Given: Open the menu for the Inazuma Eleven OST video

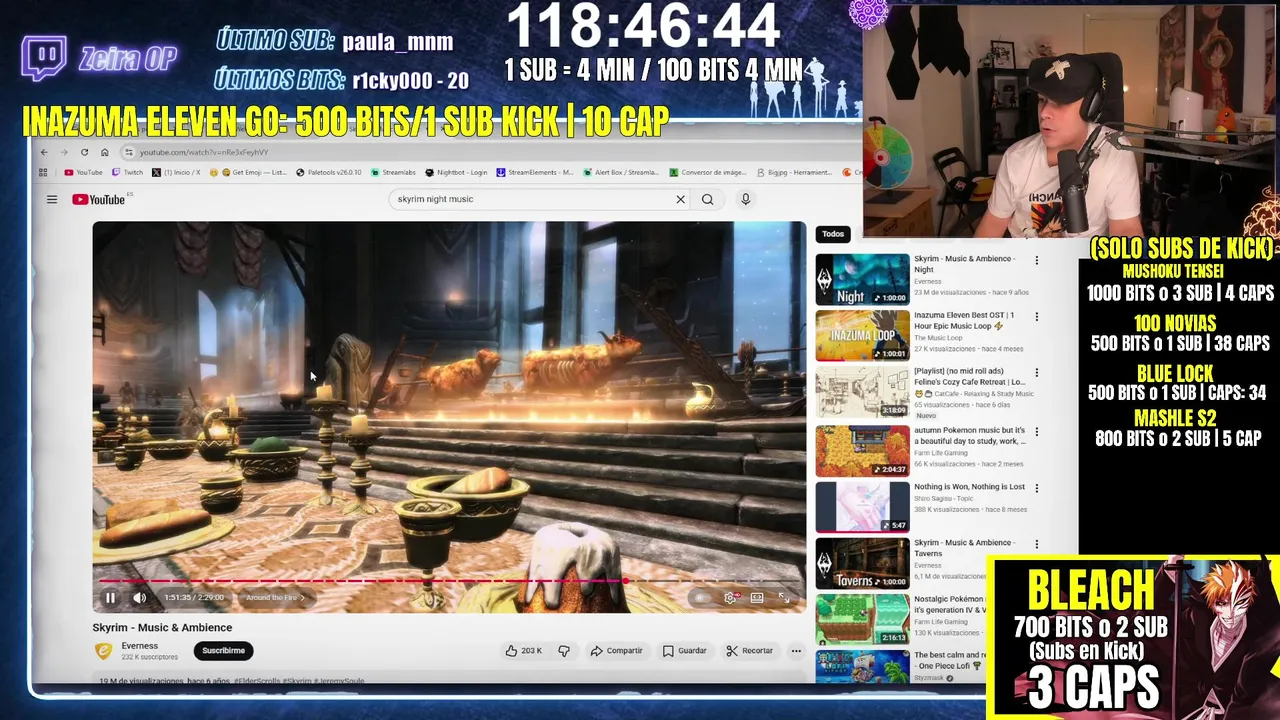Looking at the screenshot, I should [x=1036, y=316].
